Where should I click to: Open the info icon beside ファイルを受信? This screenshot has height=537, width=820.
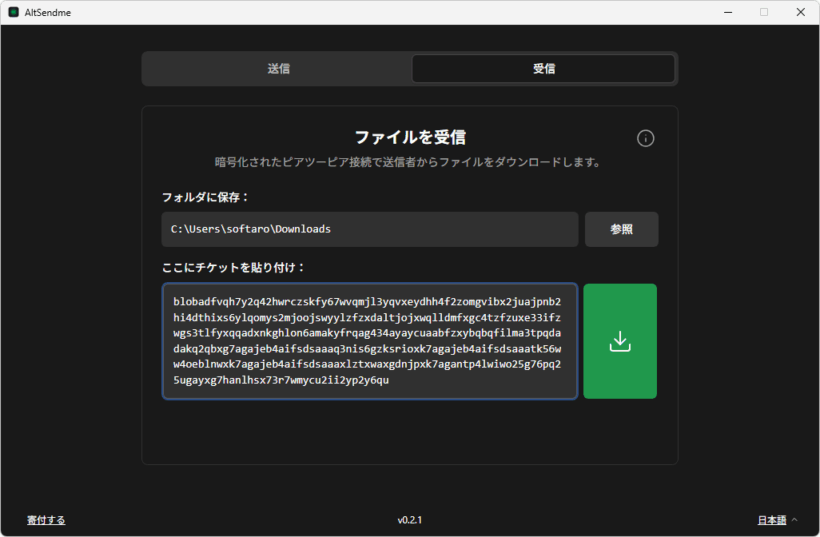coord(645,138)
